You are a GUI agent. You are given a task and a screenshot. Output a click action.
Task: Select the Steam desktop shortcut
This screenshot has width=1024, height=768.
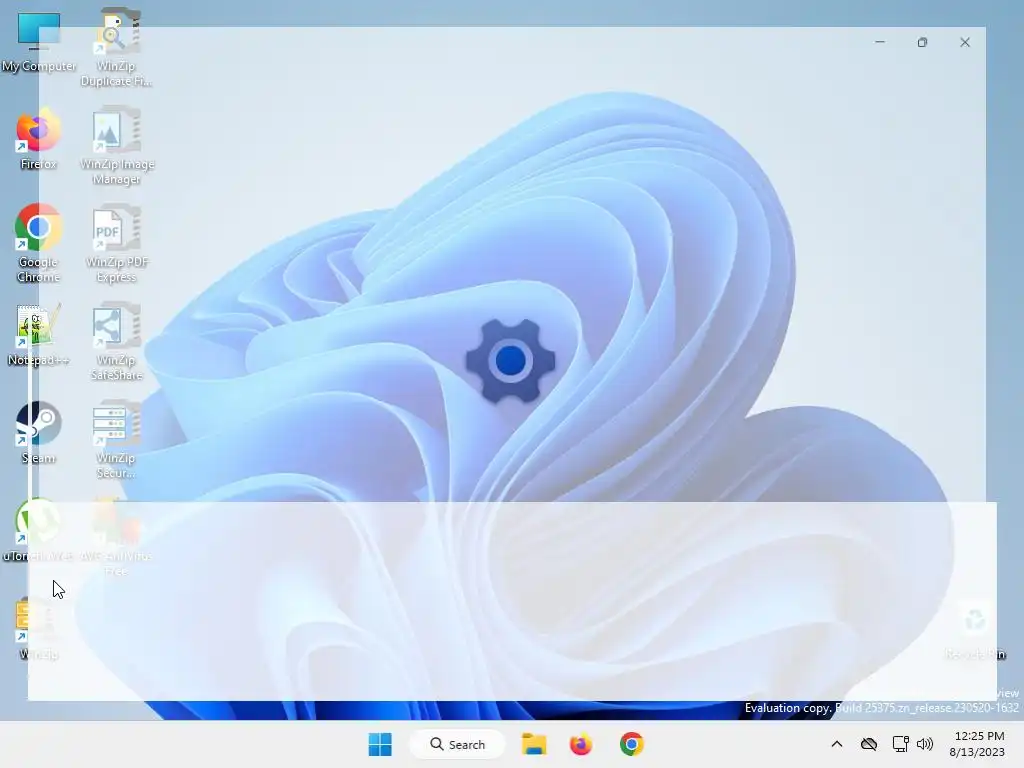point(39,432)
